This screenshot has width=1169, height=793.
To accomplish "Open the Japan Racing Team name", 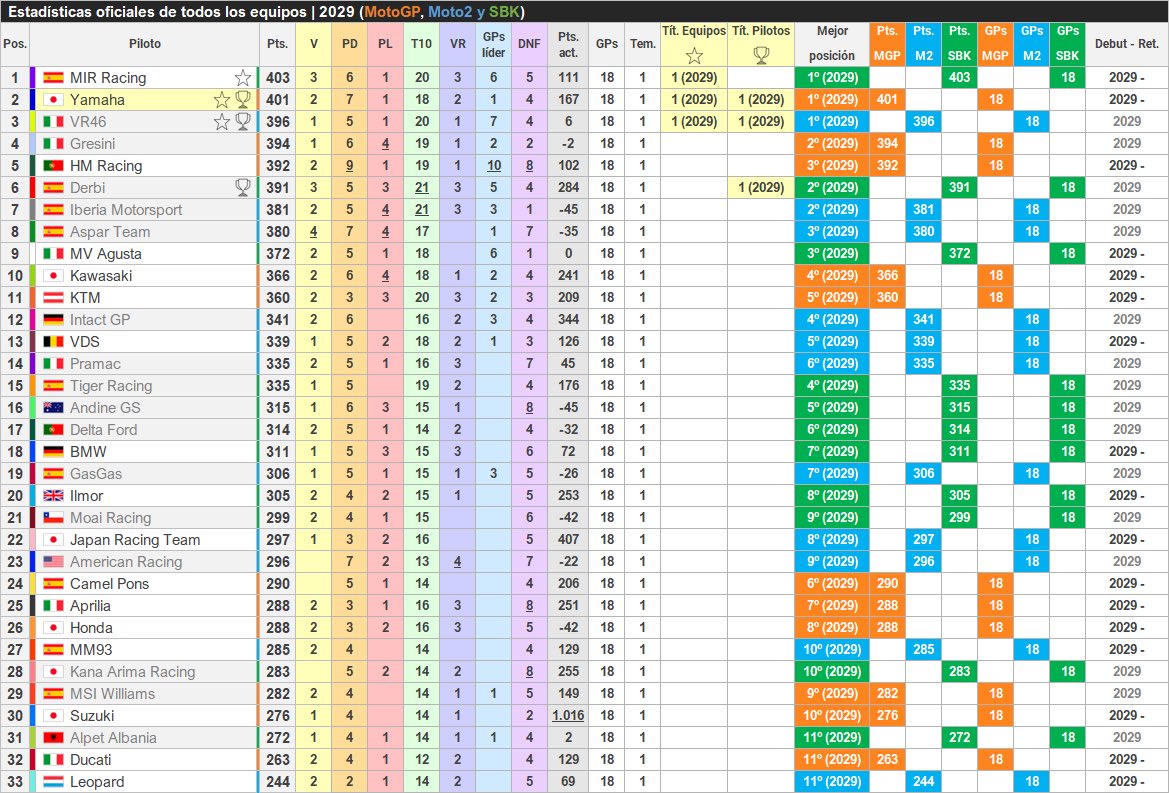I will pos(135,540).
